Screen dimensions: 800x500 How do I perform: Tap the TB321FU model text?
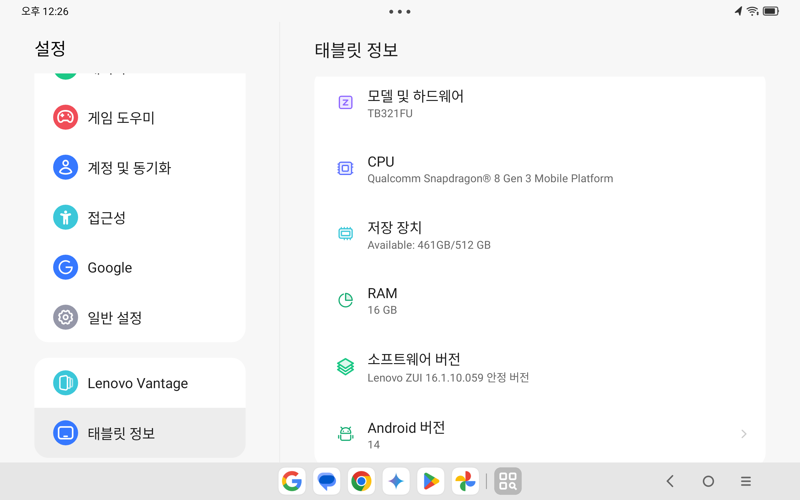pyautogui.click(x=390, y=113)
